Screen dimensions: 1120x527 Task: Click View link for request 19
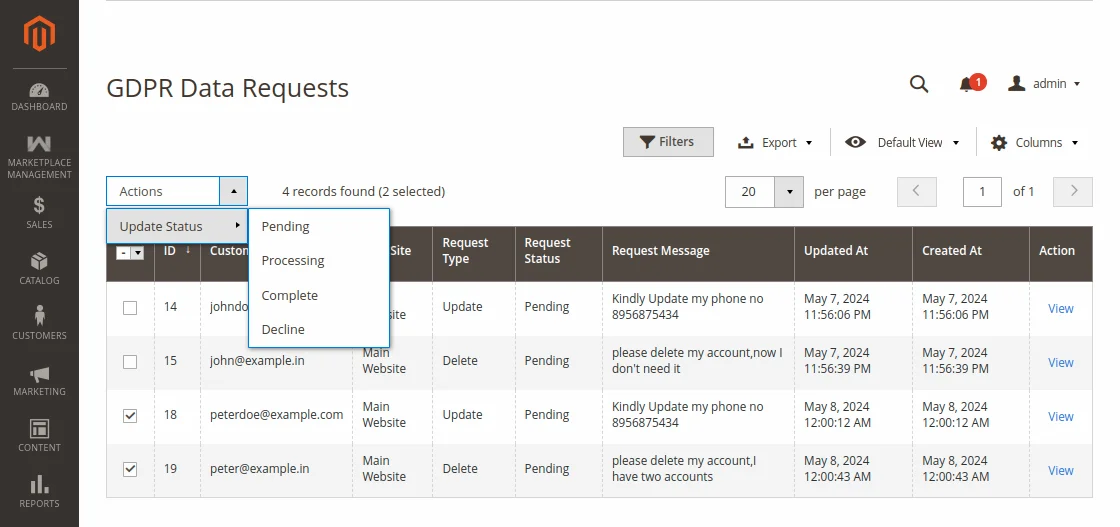(x=1060, y=471)
